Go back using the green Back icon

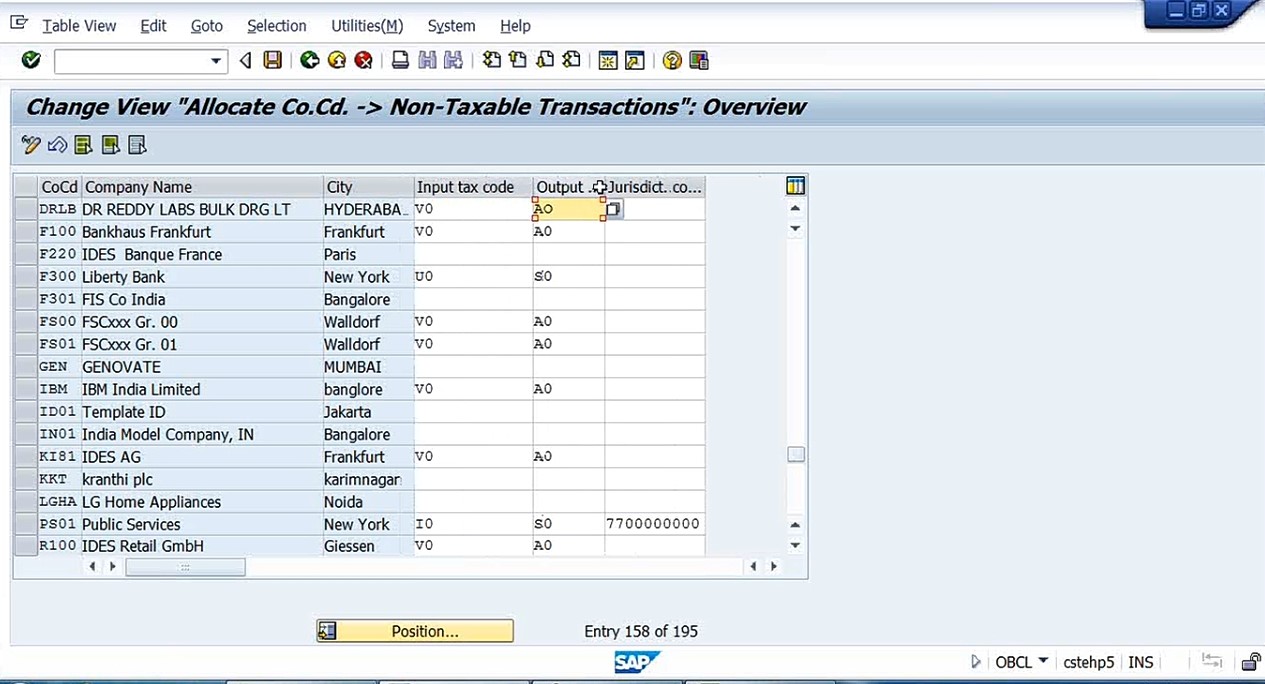(310, 61)
